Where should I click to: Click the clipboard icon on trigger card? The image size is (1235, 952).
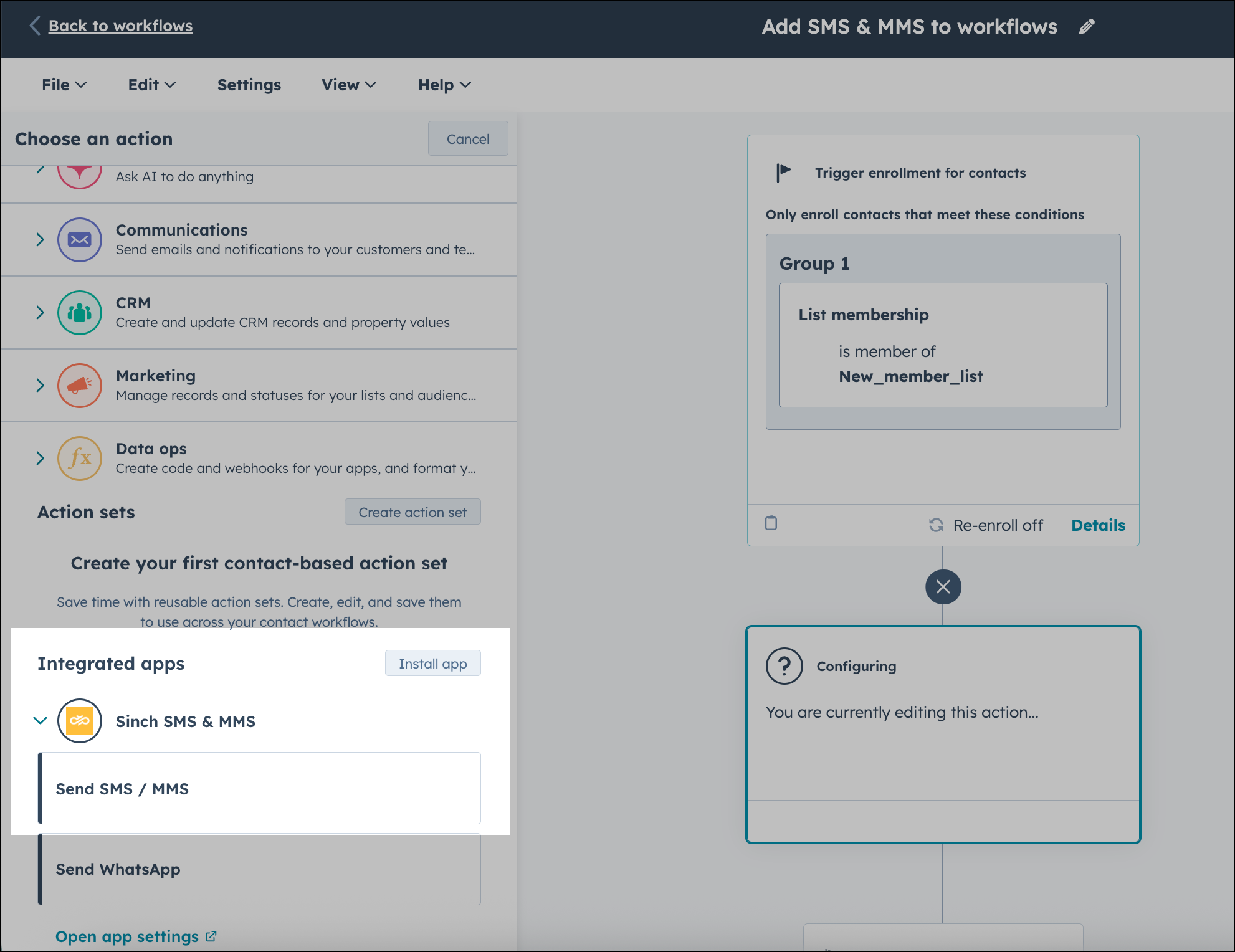pyautogui.click(x=771, y=525)
